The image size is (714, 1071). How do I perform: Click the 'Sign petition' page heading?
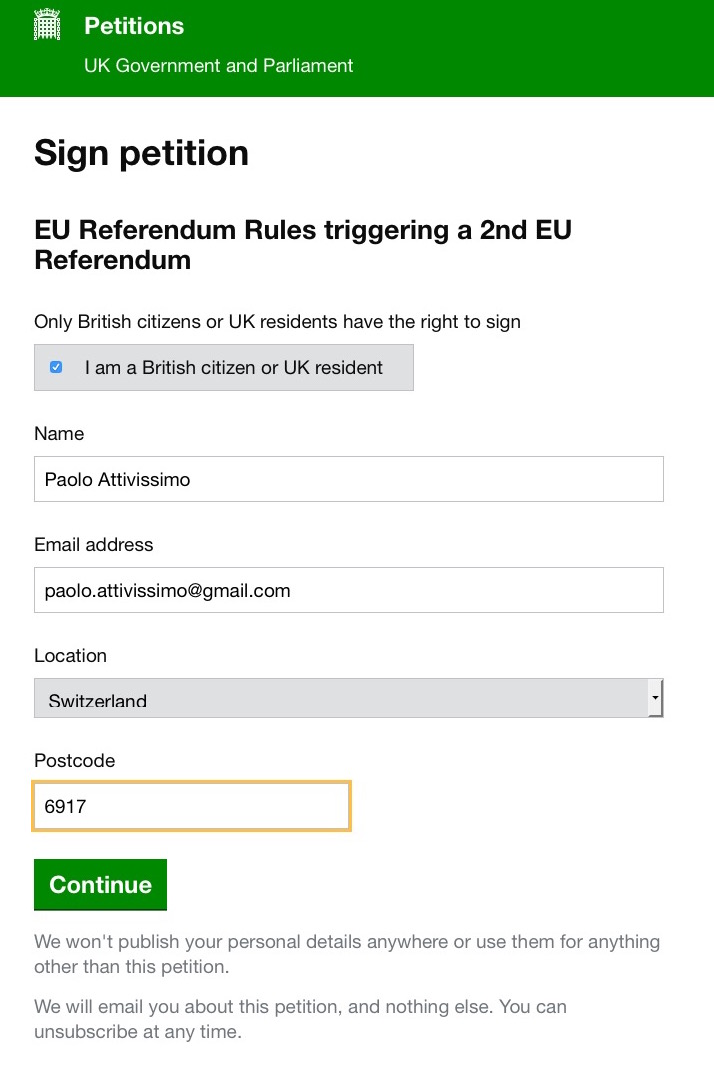[141, 153]
